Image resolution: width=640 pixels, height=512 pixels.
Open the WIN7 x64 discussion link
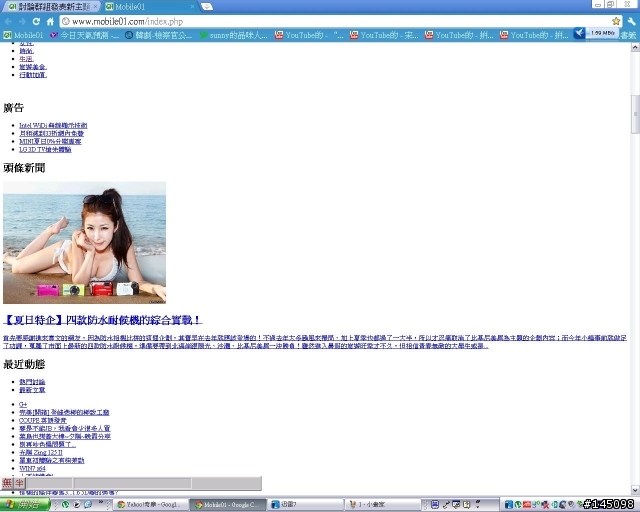[x=32, y=468]
